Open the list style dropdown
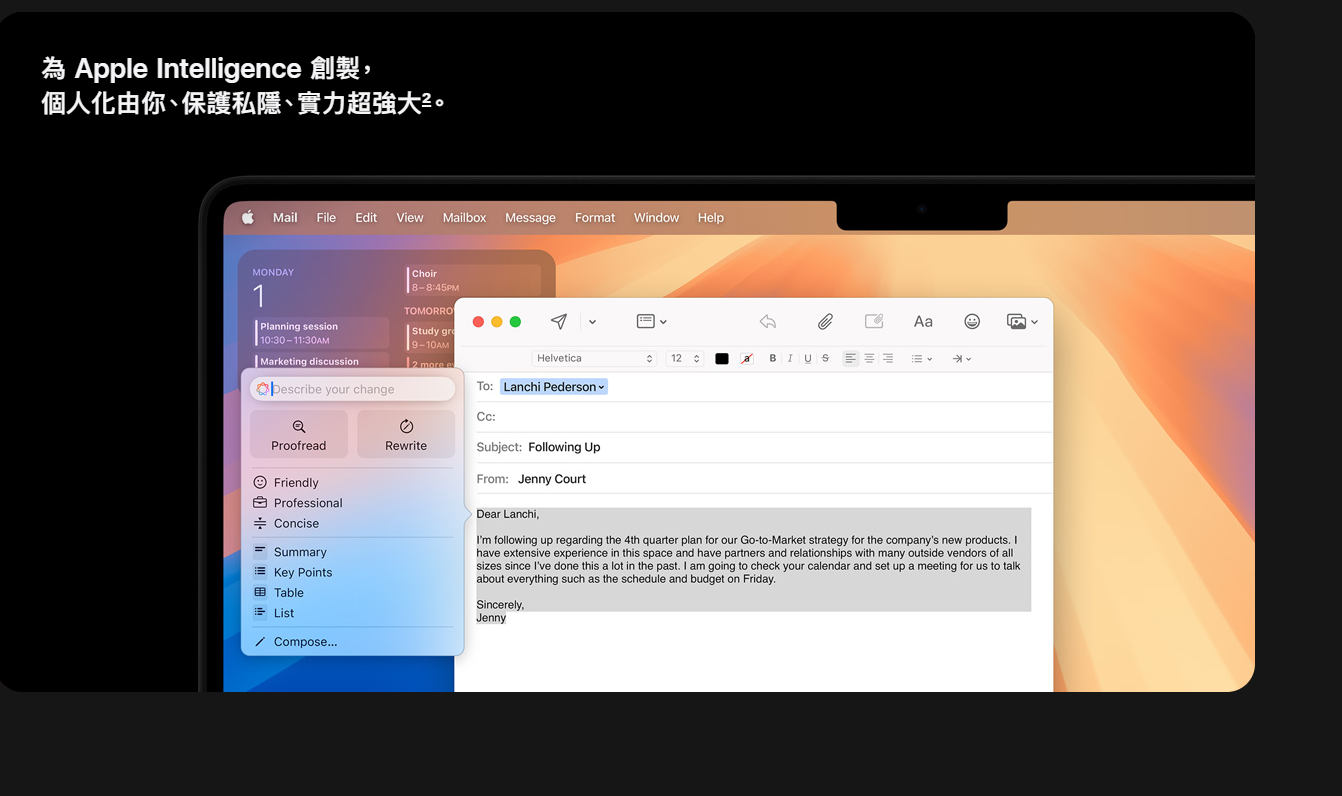Viewport: 1342px width, 796px height. 921,358
